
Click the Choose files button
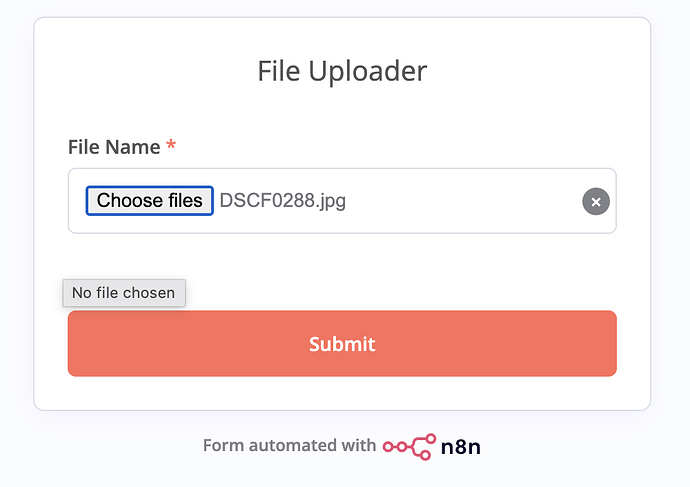coord(149,201)
